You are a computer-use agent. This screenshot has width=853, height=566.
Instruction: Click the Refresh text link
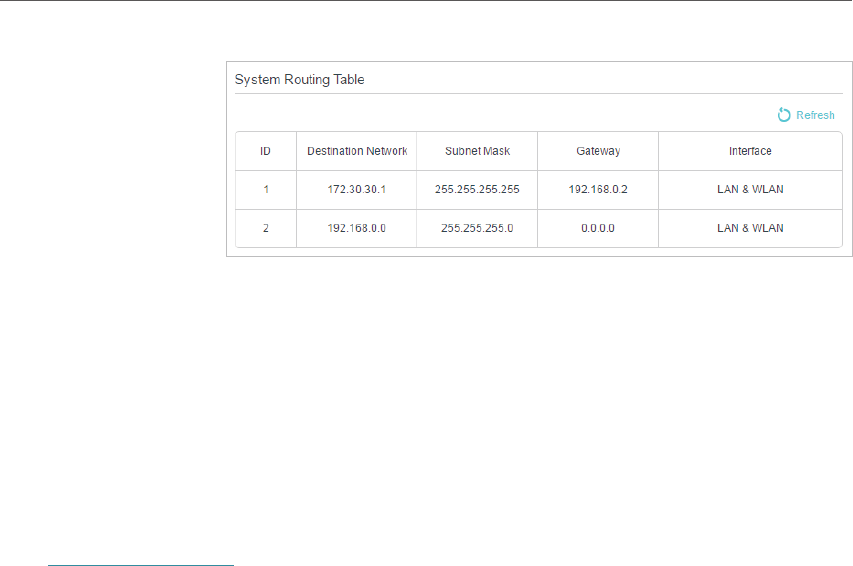[x=815, y=115]
